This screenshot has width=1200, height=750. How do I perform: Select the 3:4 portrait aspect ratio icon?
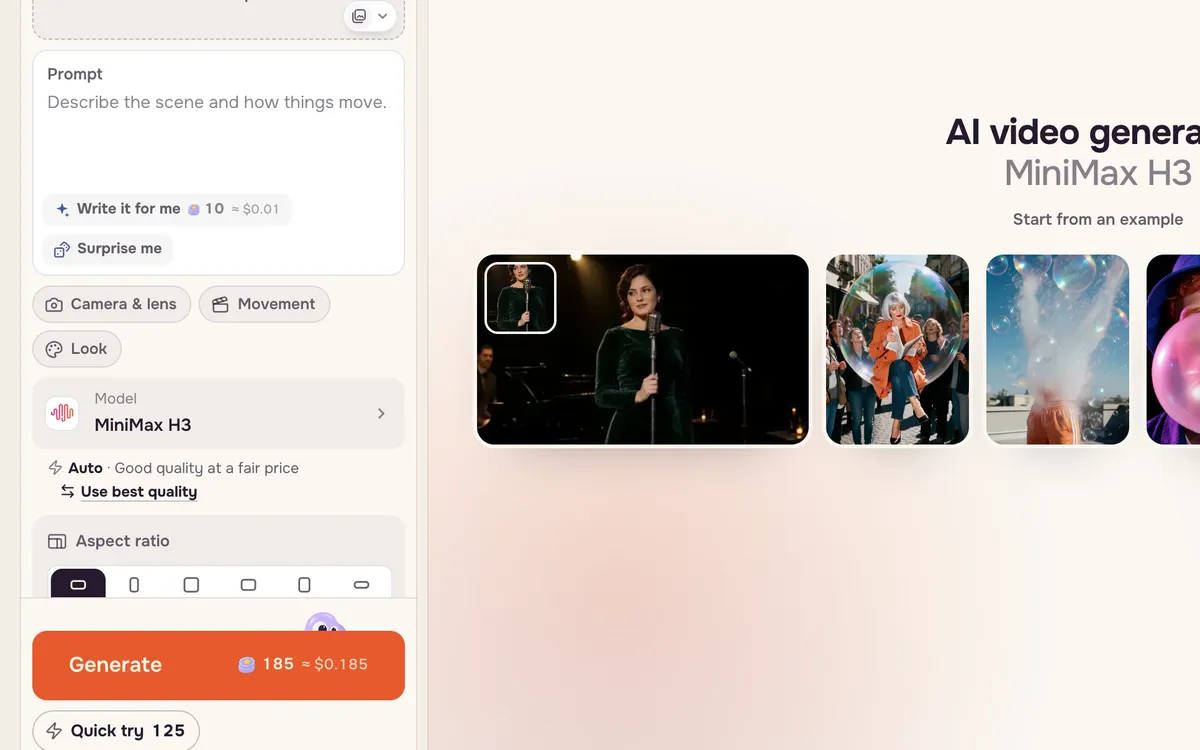[305, 584]
